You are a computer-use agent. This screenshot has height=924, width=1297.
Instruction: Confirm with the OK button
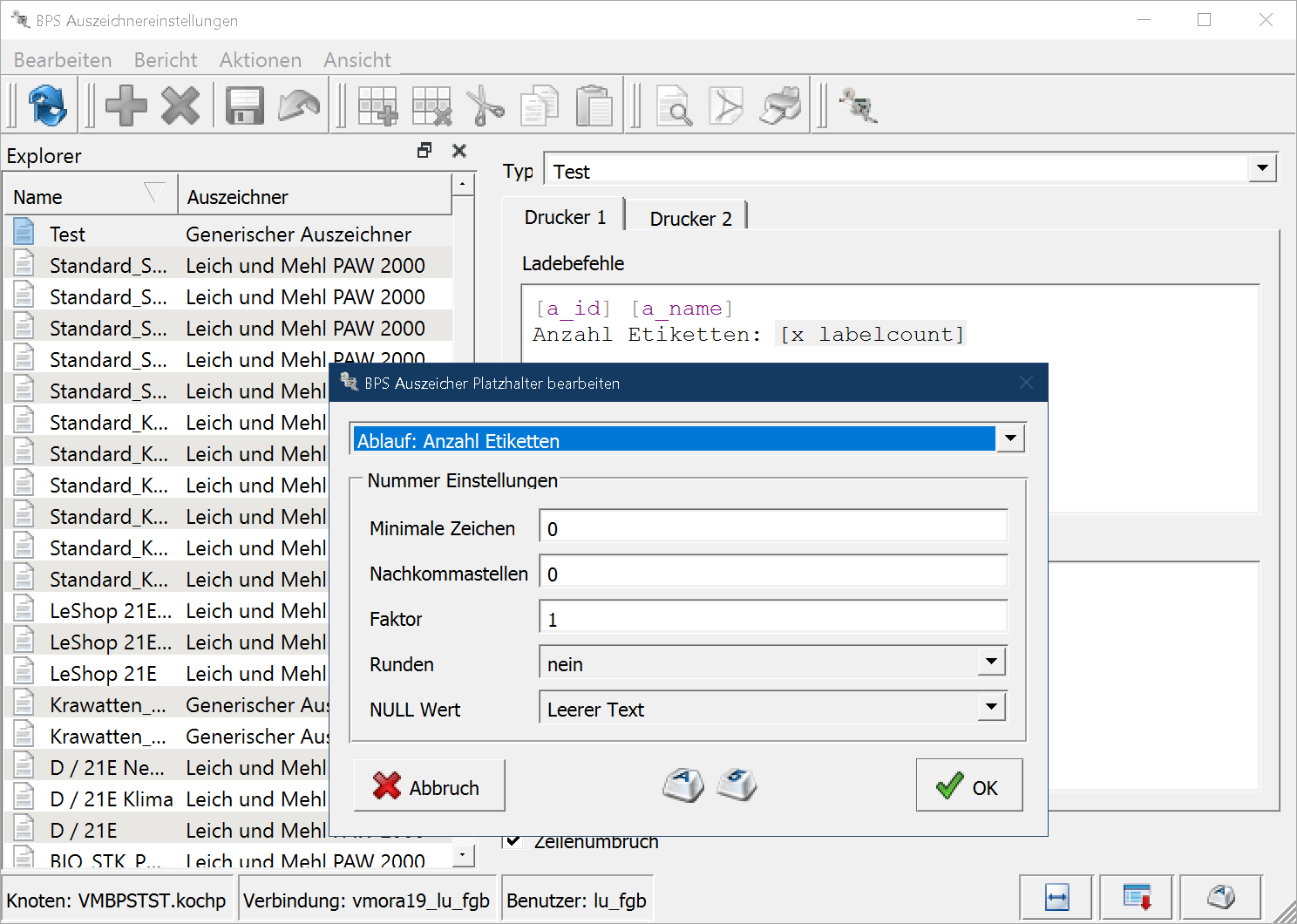tap(968, 785)
